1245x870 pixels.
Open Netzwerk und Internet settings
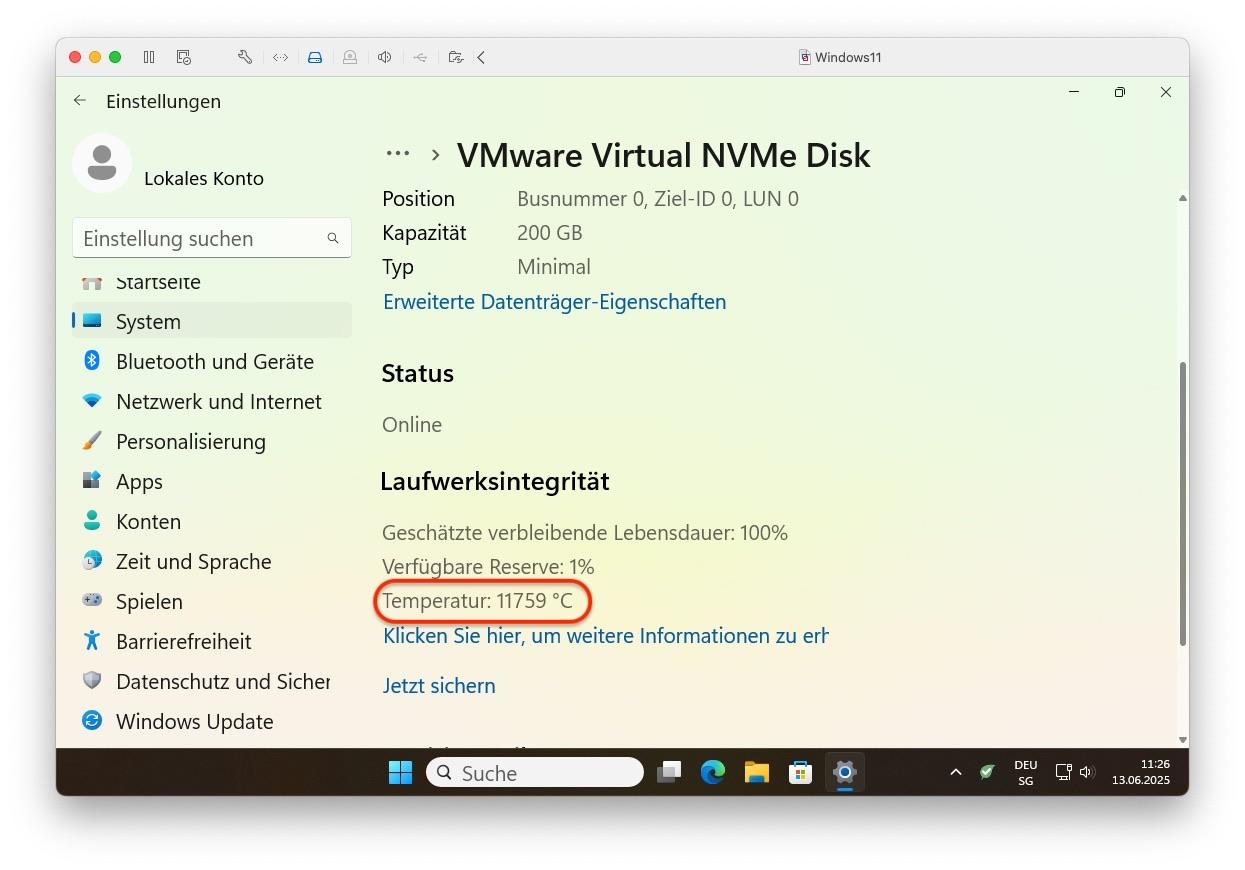coord(212,401)
